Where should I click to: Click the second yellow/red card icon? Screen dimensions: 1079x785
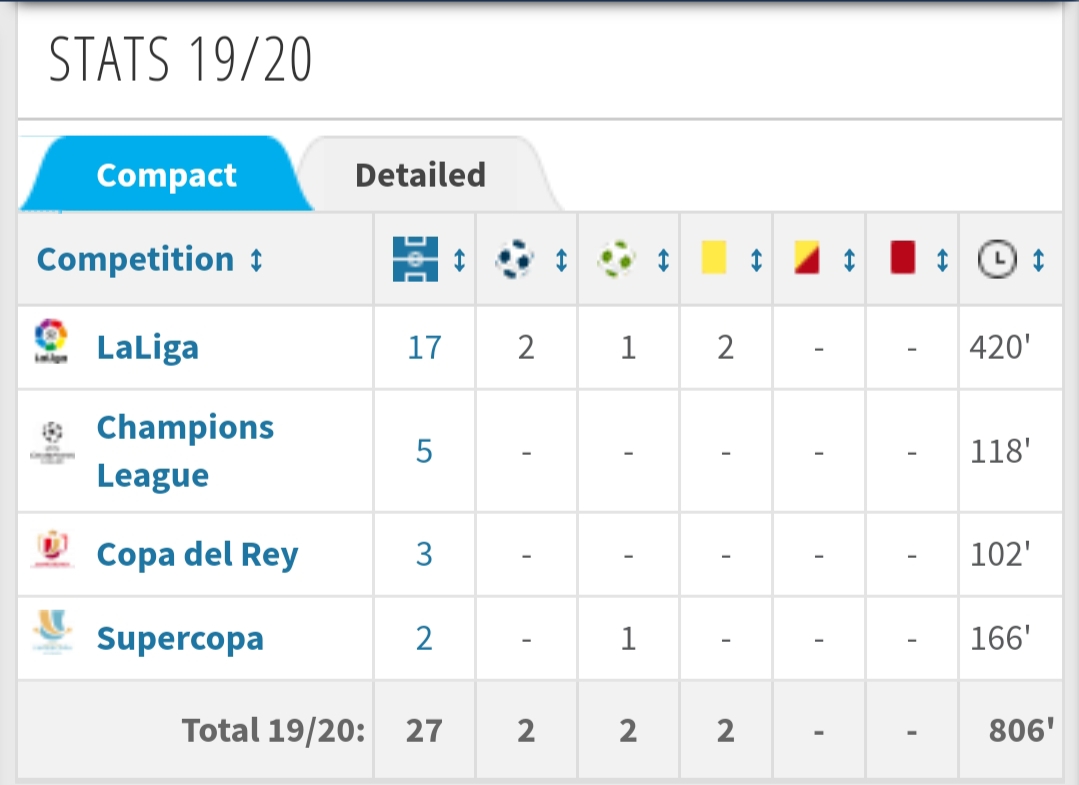pyautogui.click(x=806, y=260)
